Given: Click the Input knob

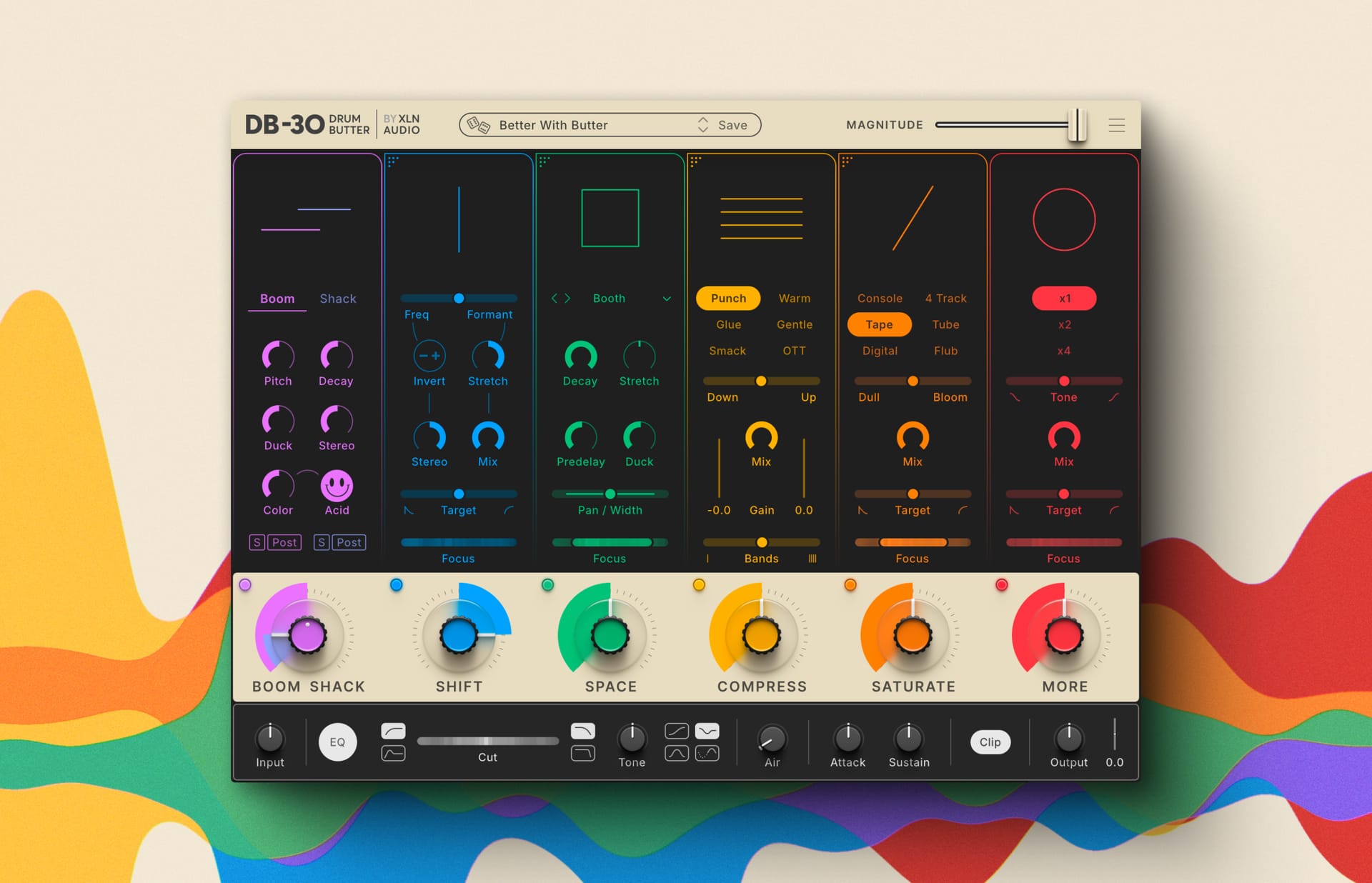Looking at the screenshot, I should [270, 738].
